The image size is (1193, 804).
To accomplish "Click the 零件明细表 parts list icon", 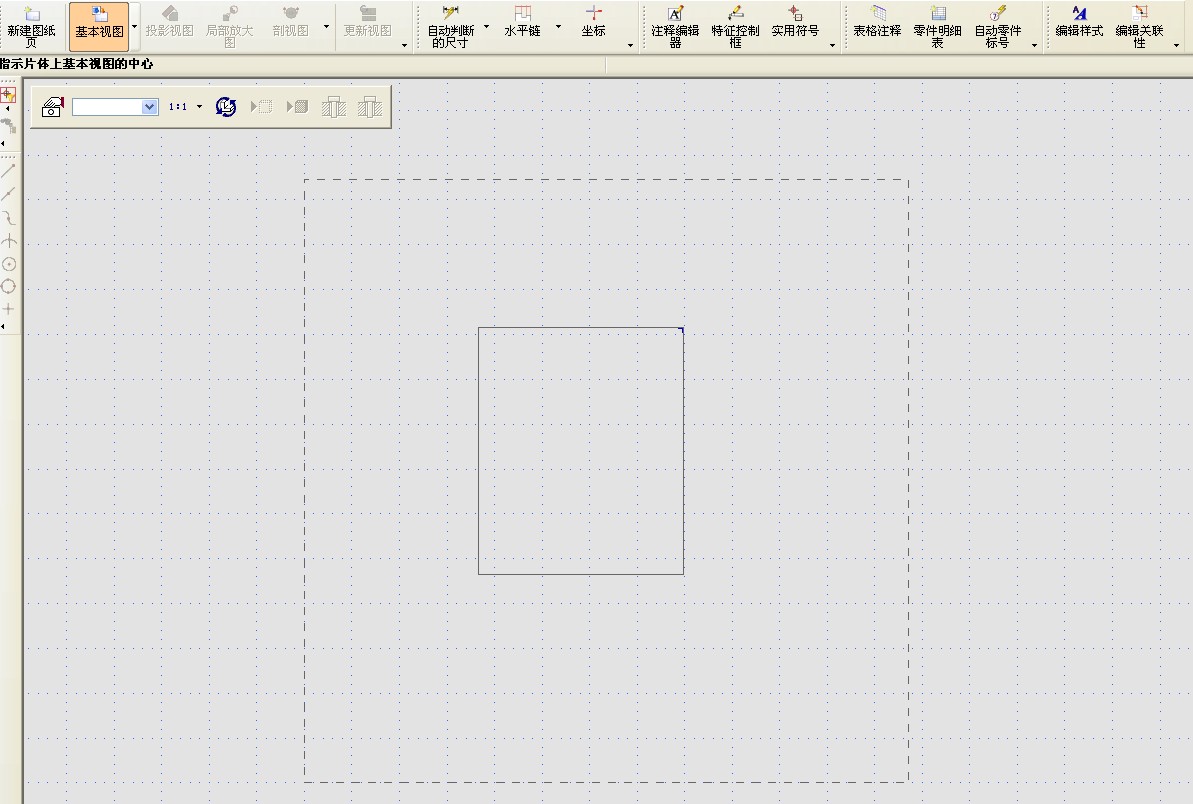I will click(937, 26).
